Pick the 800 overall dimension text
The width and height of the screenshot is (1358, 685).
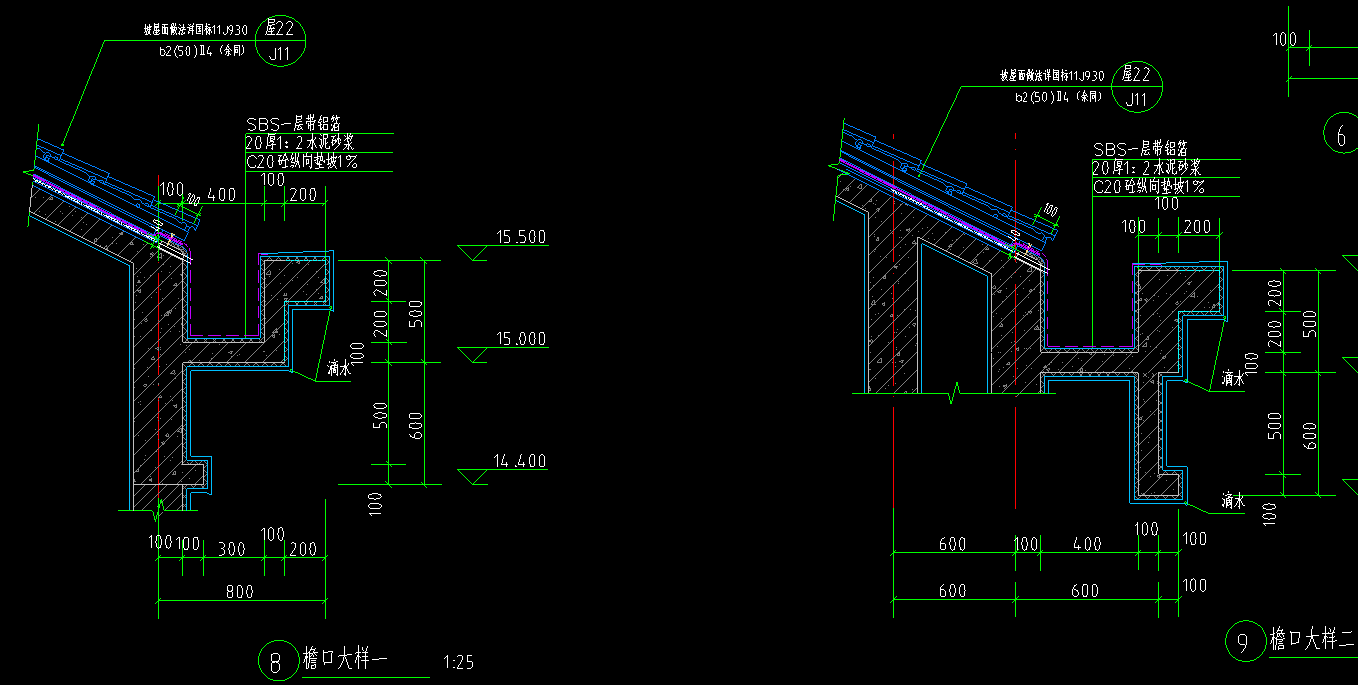coord(239,591)
